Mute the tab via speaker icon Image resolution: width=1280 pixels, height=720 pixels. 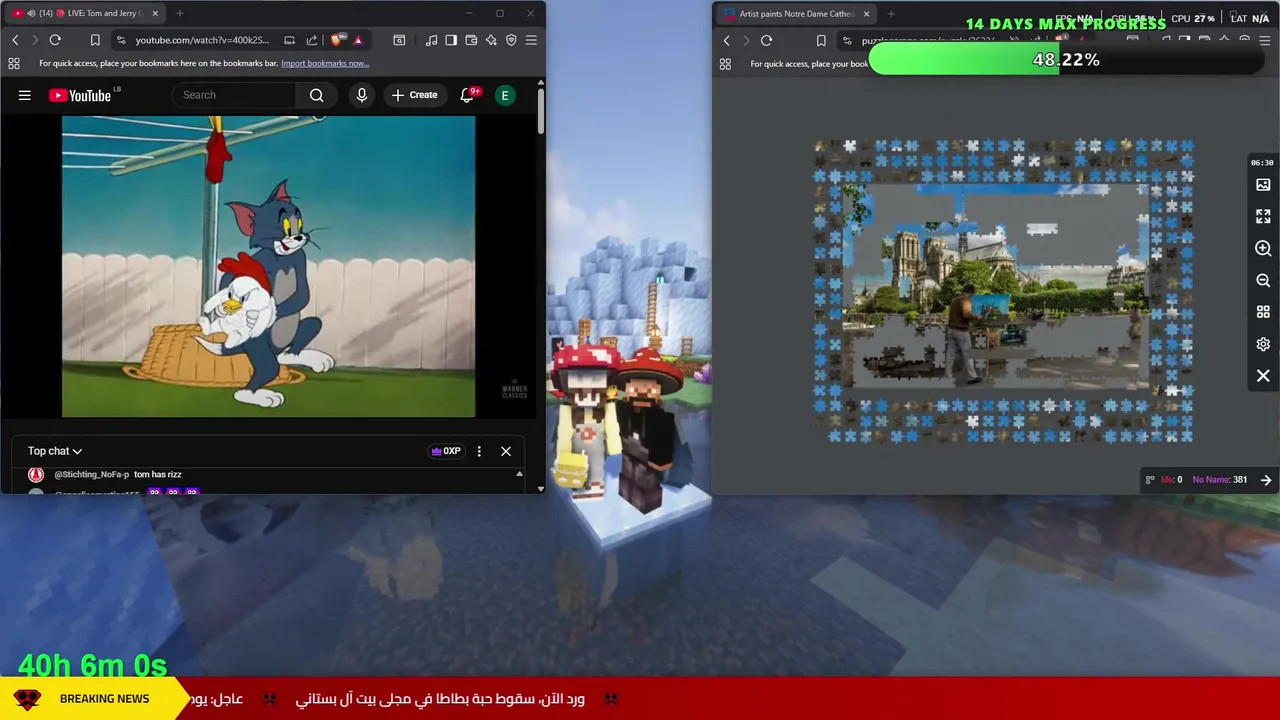click(31, 13)
